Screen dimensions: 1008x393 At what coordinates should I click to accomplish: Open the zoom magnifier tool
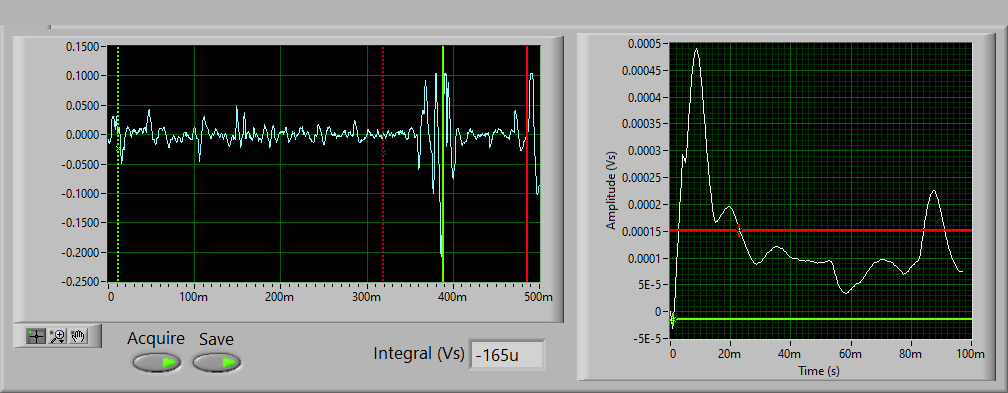point(58,336)
